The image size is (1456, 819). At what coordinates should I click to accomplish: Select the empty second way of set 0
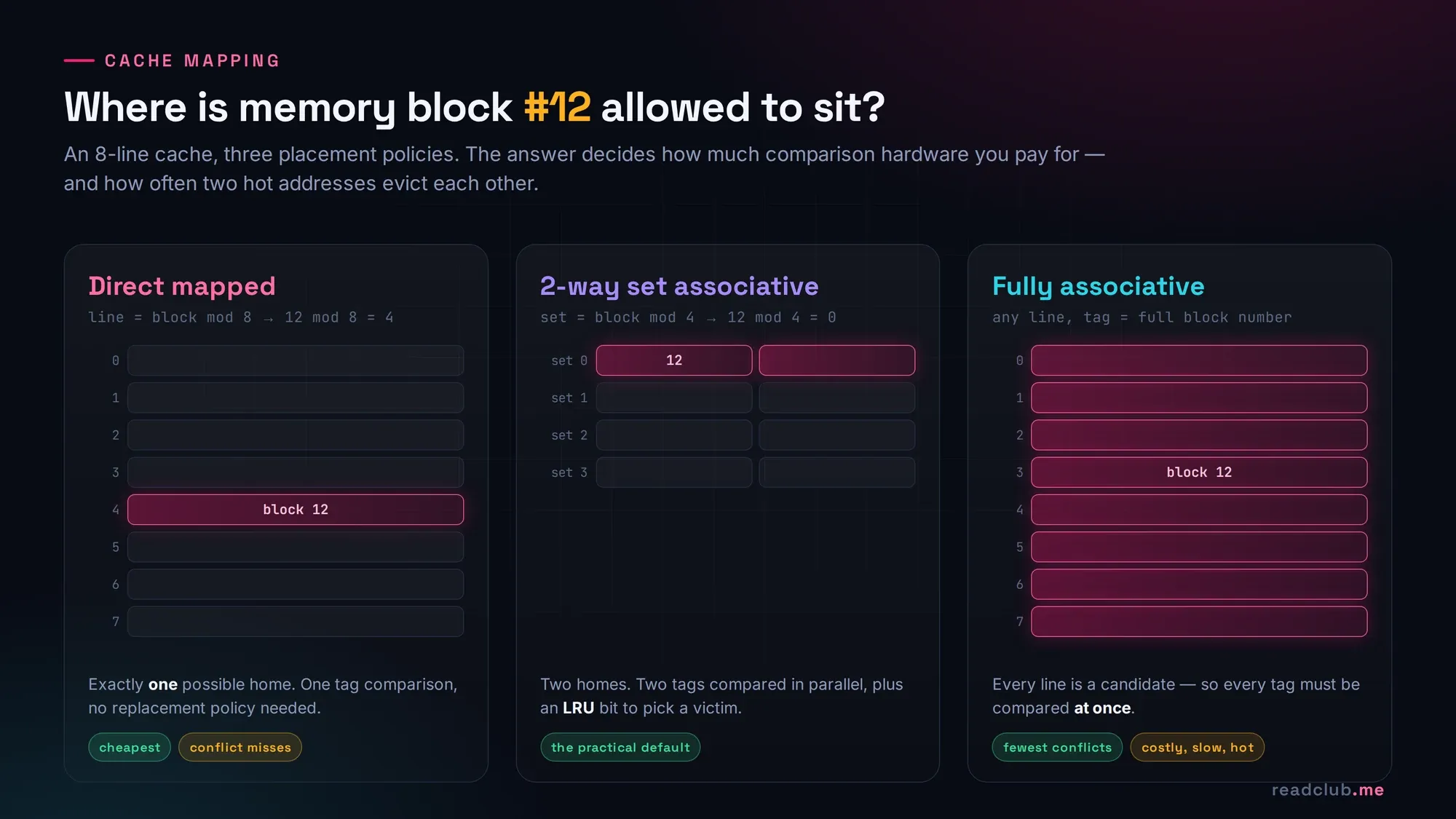837,360
